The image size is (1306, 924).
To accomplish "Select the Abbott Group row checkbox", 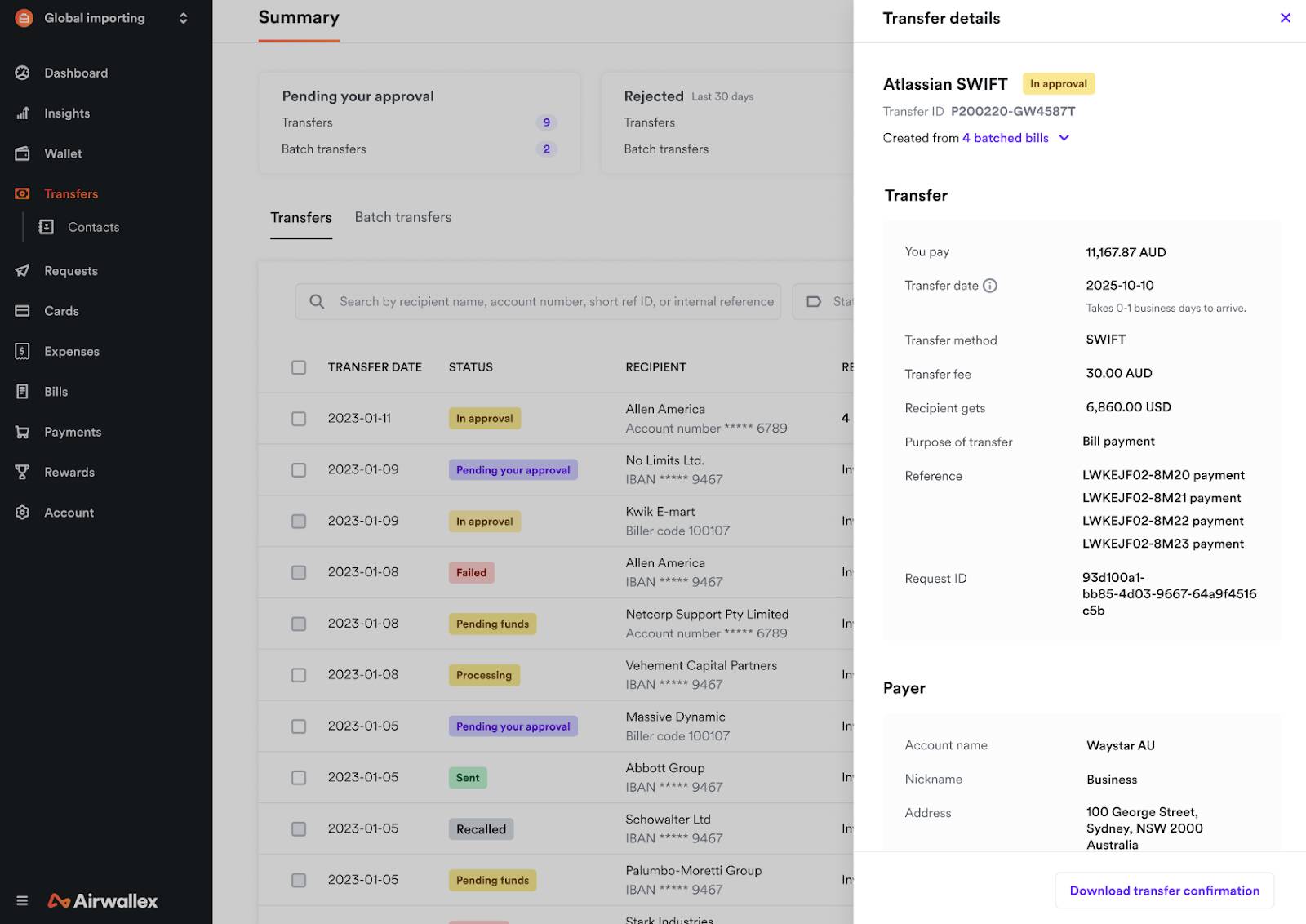I will 299,778.
